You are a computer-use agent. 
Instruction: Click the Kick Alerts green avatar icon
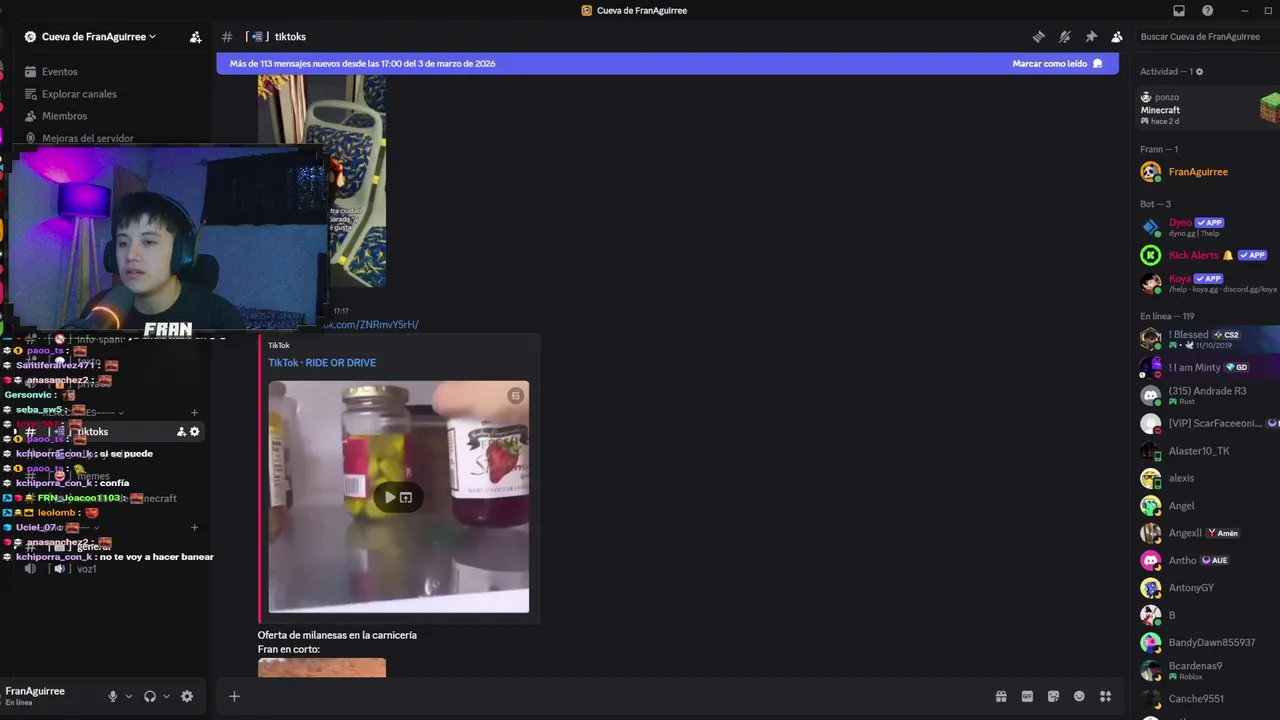[1151, 255]
